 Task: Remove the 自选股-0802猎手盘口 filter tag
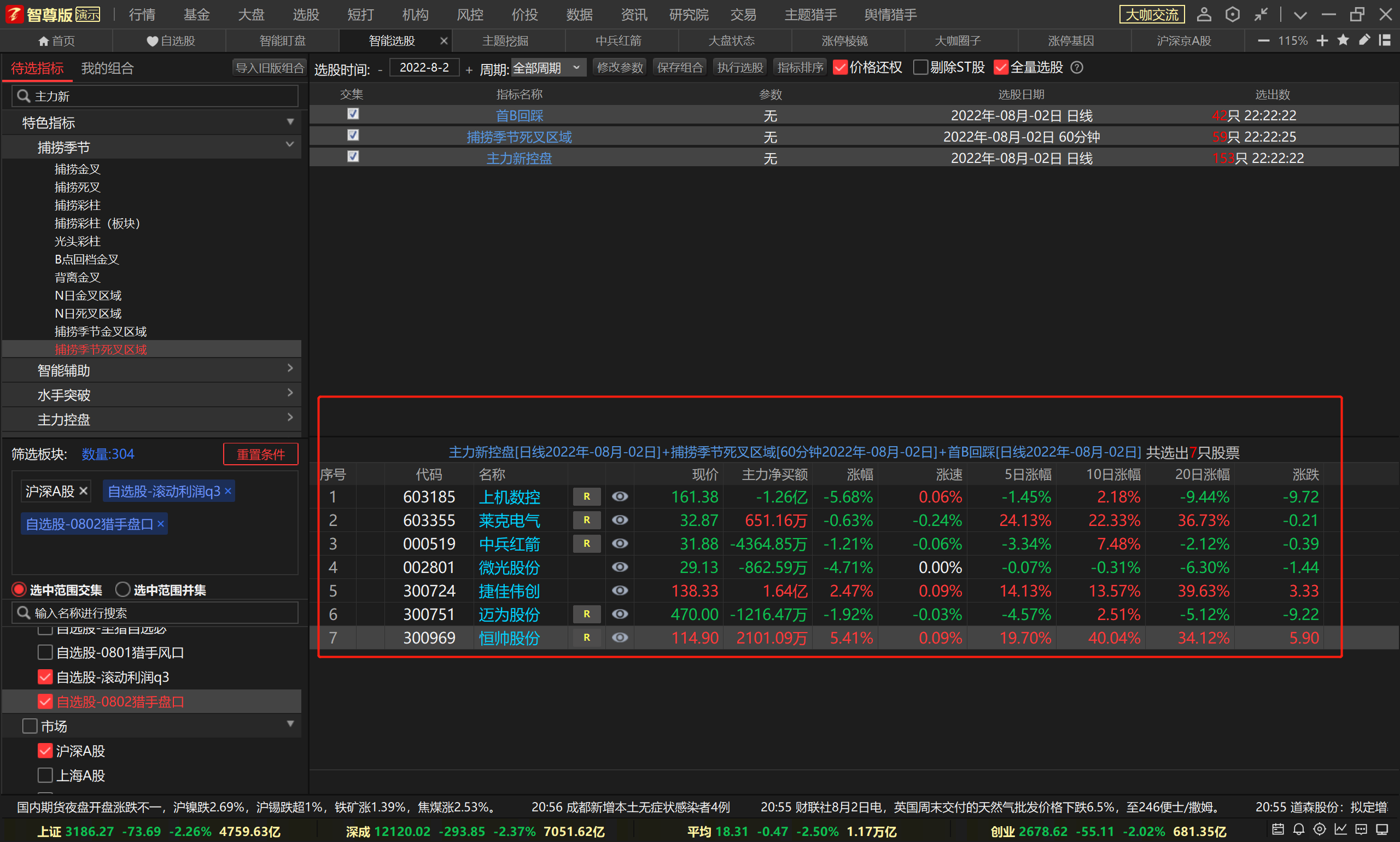coord(161,524)
